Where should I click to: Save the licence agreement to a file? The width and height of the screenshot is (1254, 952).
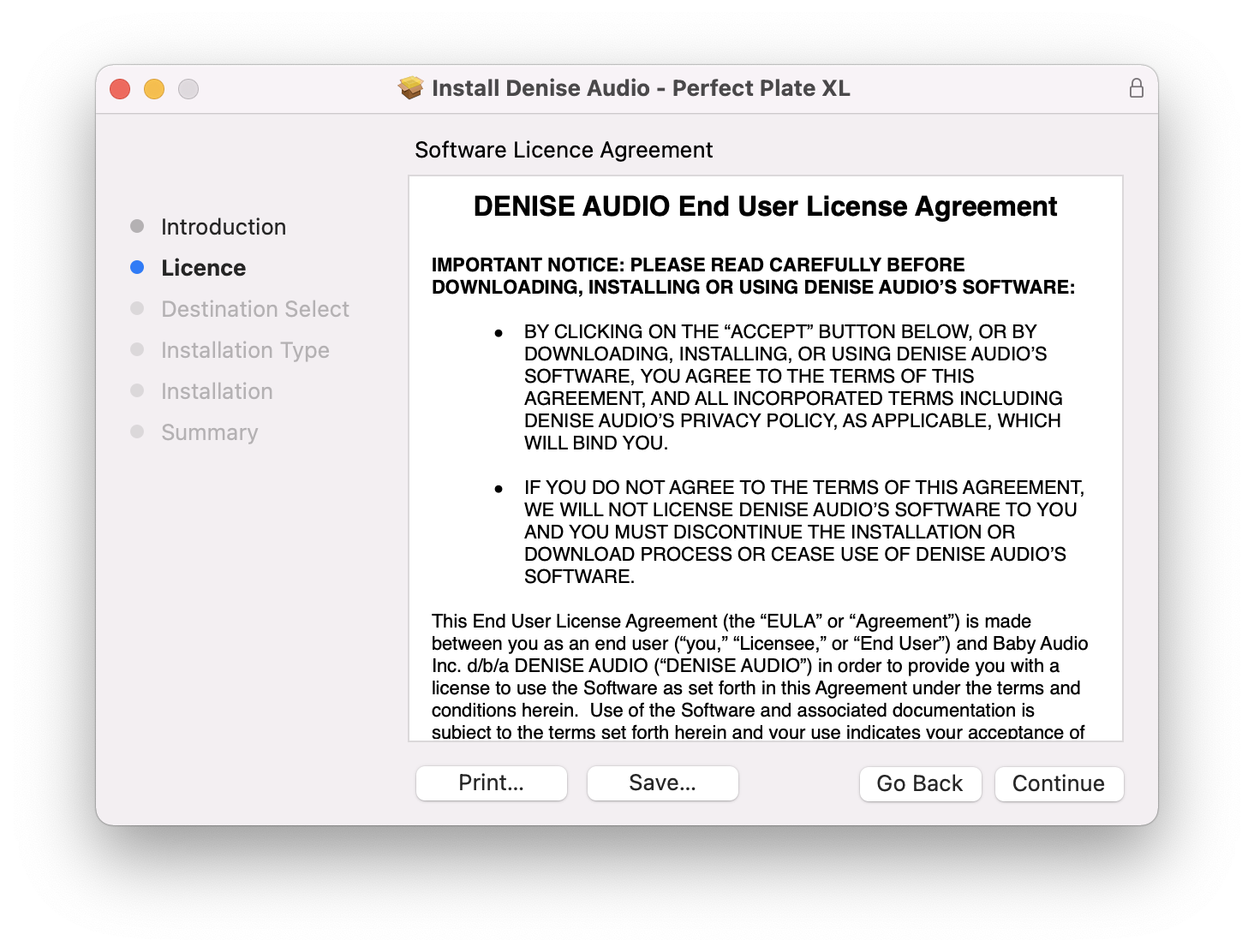point(662,783)
